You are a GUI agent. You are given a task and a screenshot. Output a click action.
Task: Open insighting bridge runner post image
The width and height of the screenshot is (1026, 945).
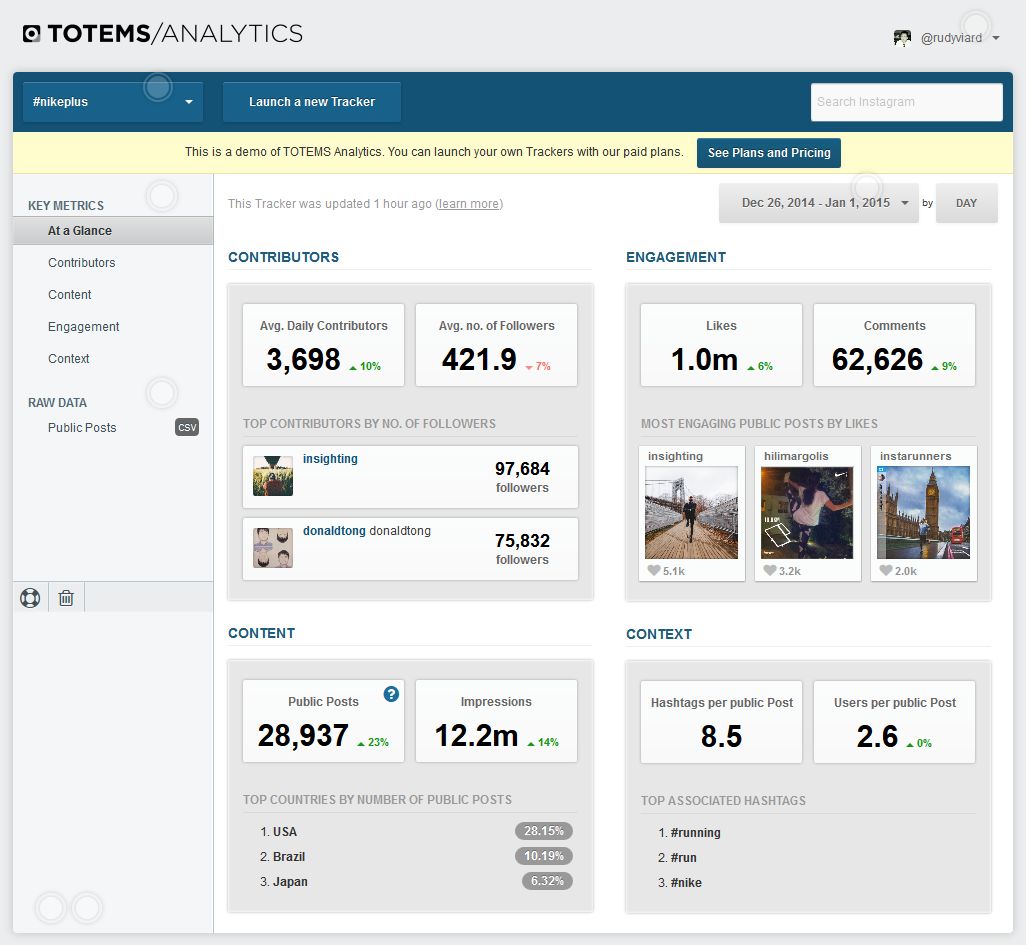[691, 512]
